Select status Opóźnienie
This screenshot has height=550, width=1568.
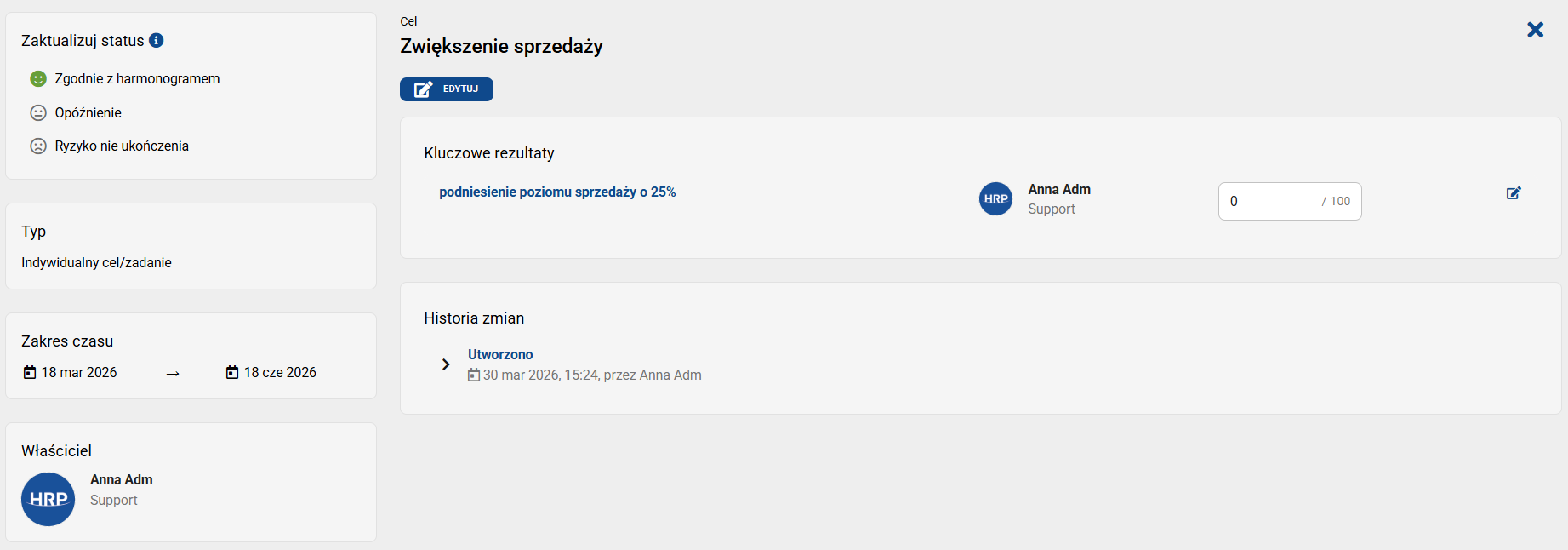coord(88,112)
